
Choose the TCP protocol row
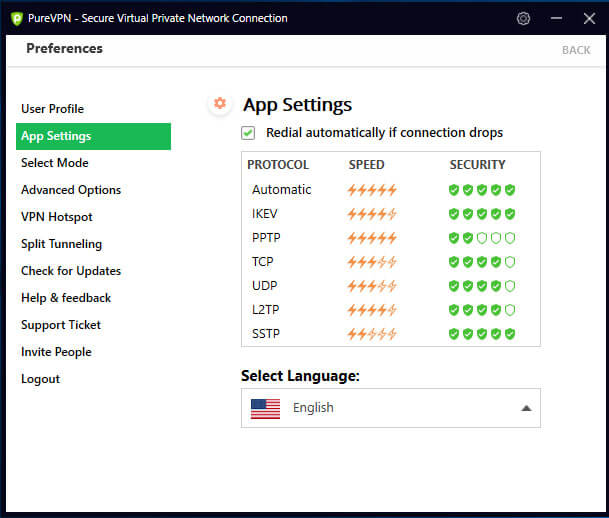click(x=262, y=262)
